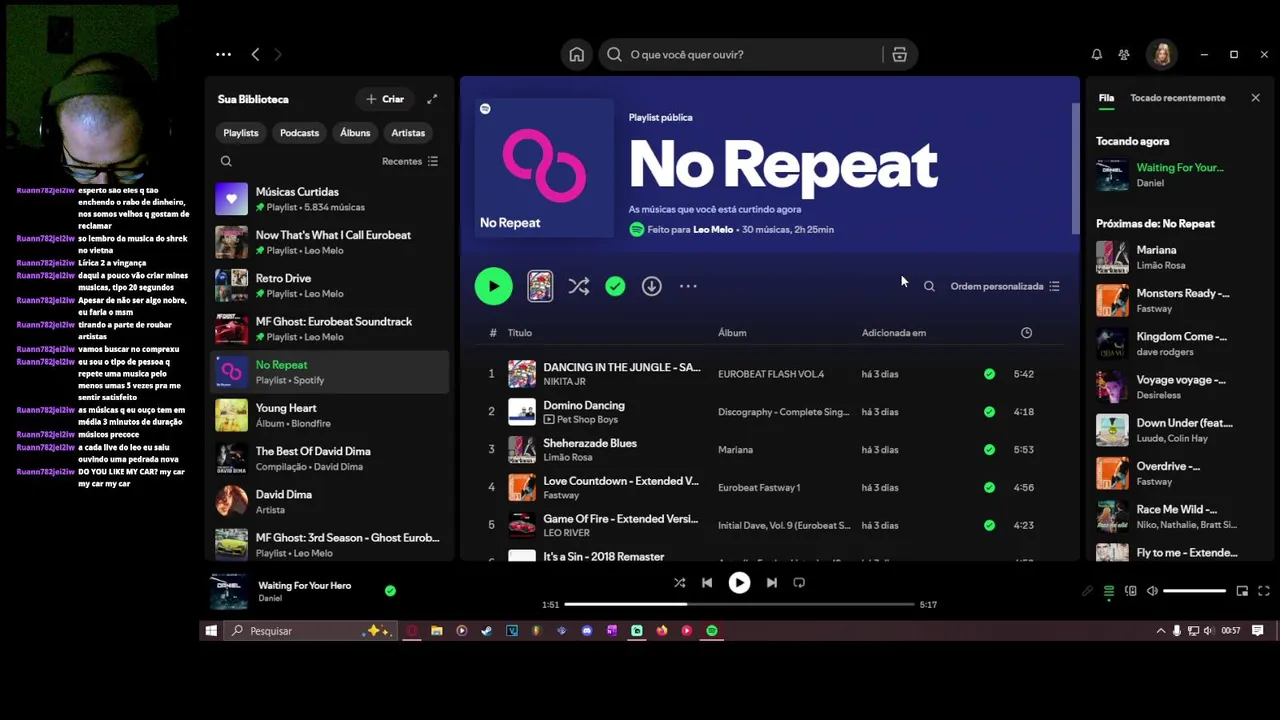The image size is (1280, 720).
Task: Click the No Repeat playlist cover
Action: [x=545, y=168]
